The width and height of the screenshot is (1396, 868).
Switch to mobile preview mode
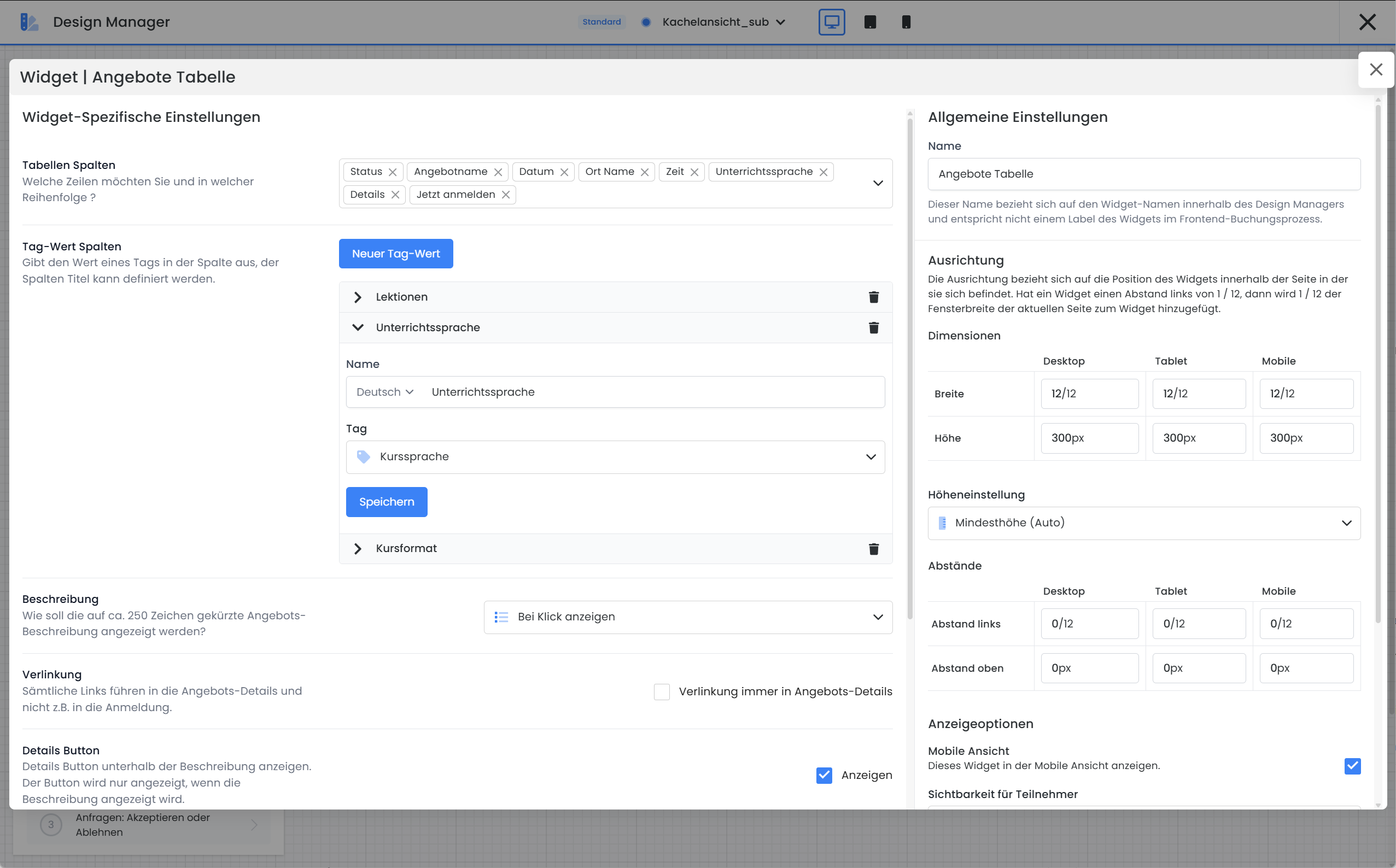[906, 22]
